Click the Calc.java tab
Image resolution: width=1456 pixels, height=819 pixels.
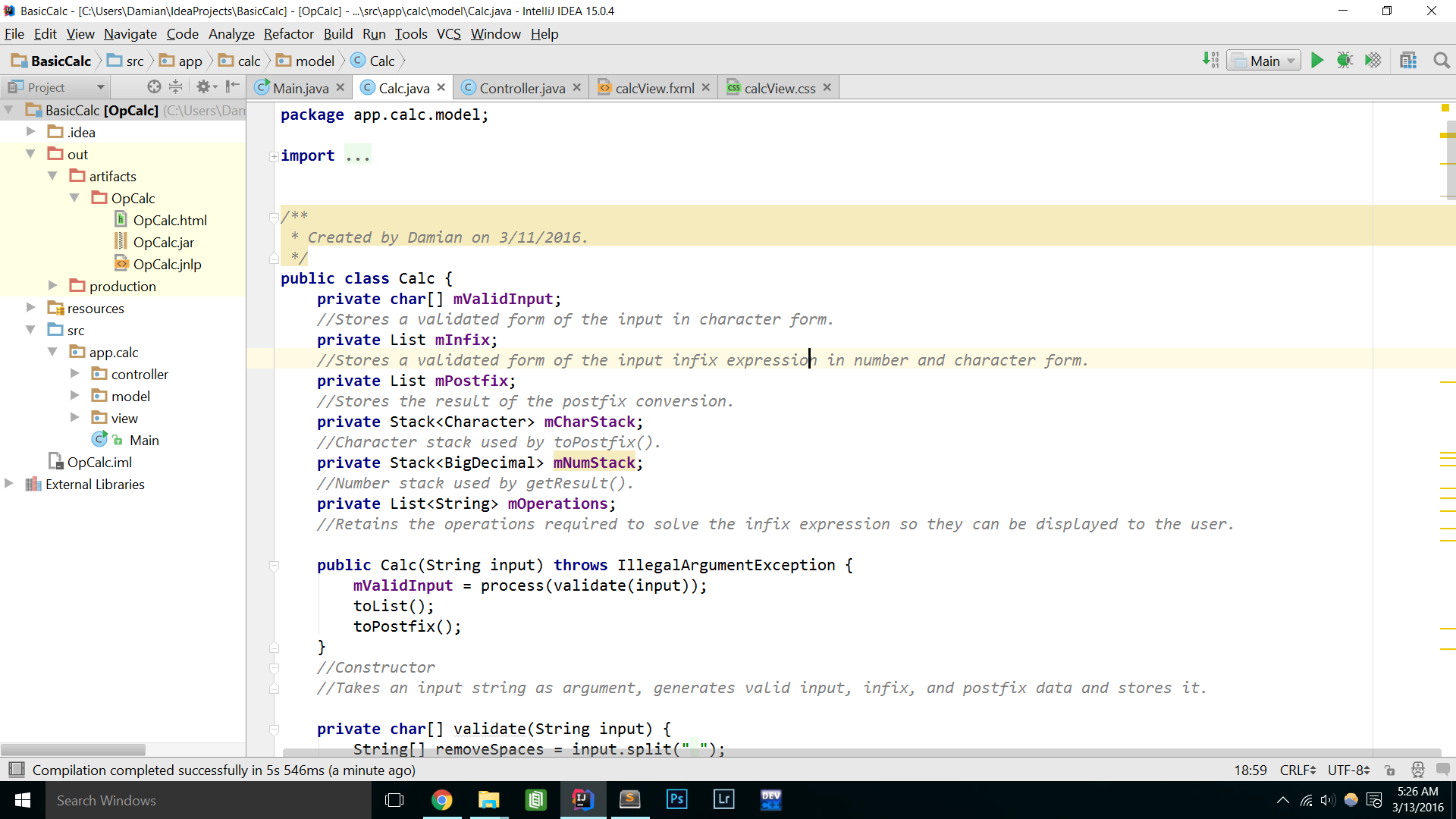click(x=404, y=87)
